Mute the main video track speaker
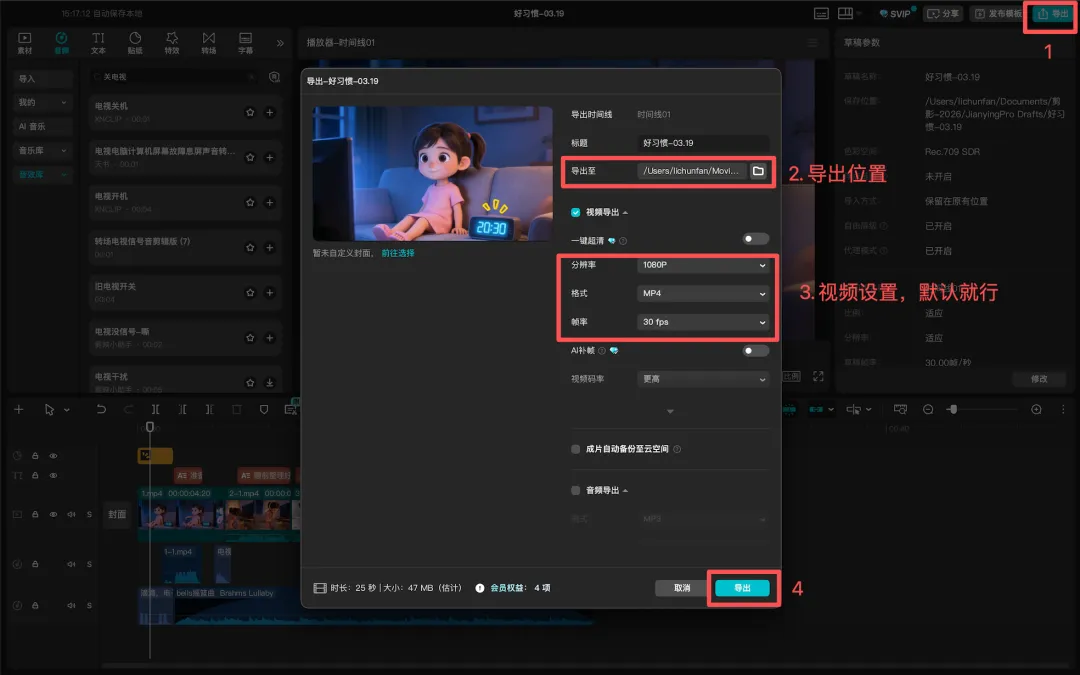Image resolution: width=1080 pixels, height=675 pixels. (71, 515)
